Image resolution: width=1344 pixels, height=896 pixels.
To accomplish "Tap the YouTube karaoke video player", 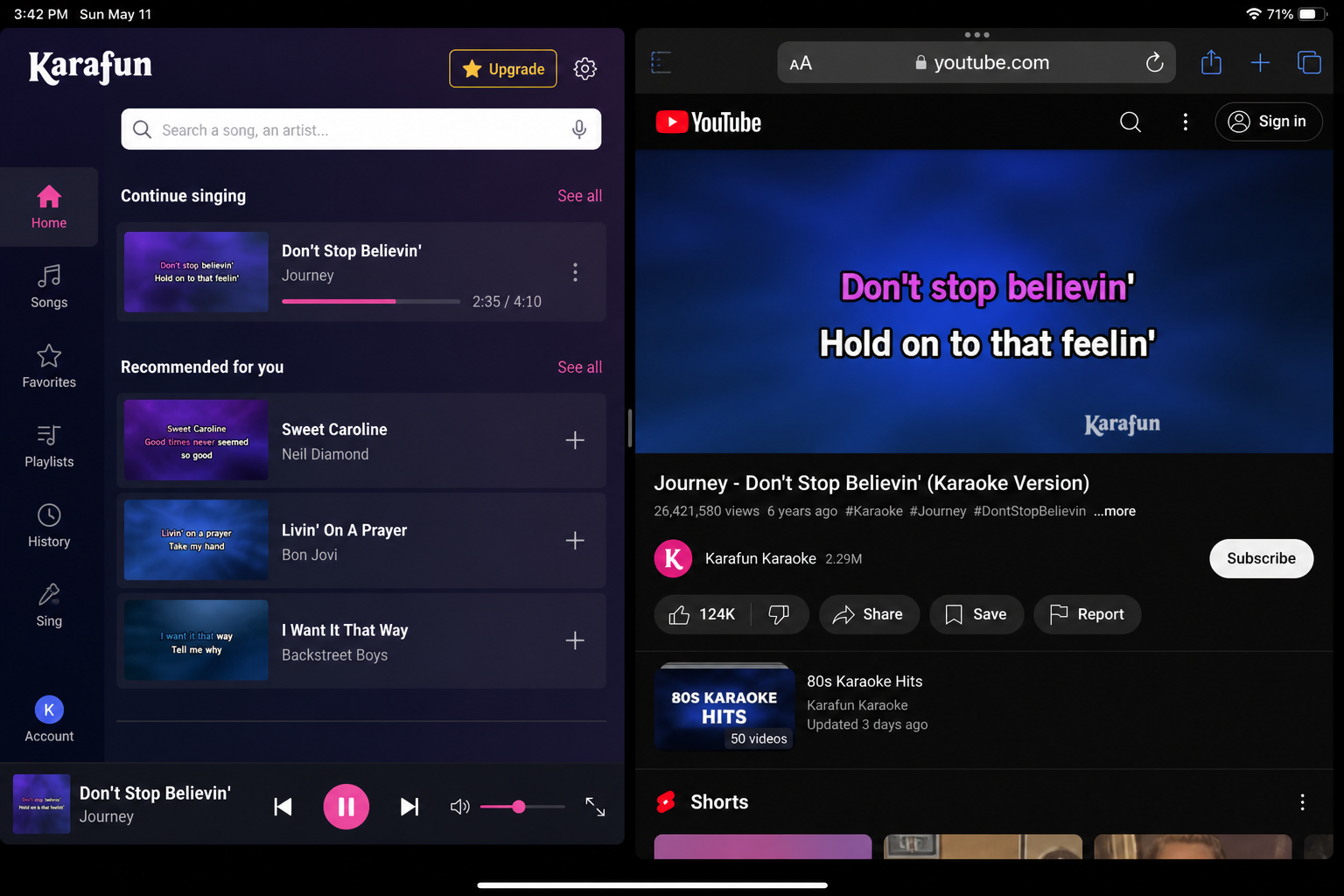I will (x=983, y=301).
